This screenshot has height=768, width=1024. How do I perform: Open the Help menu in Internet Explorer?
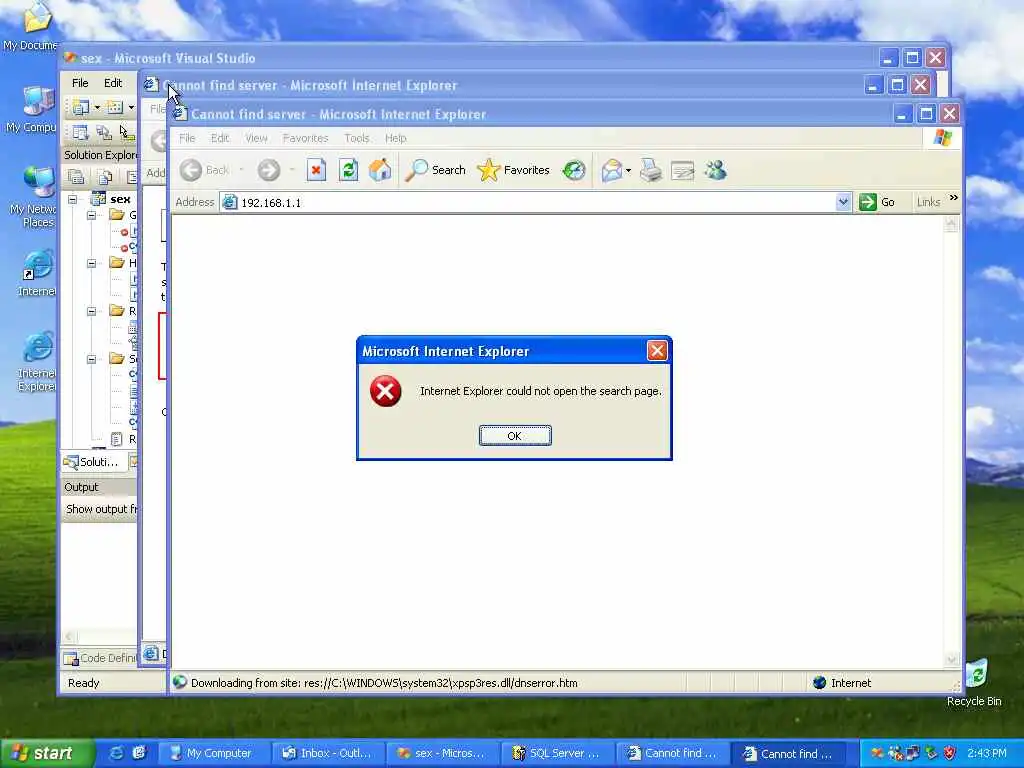point(396,138)
